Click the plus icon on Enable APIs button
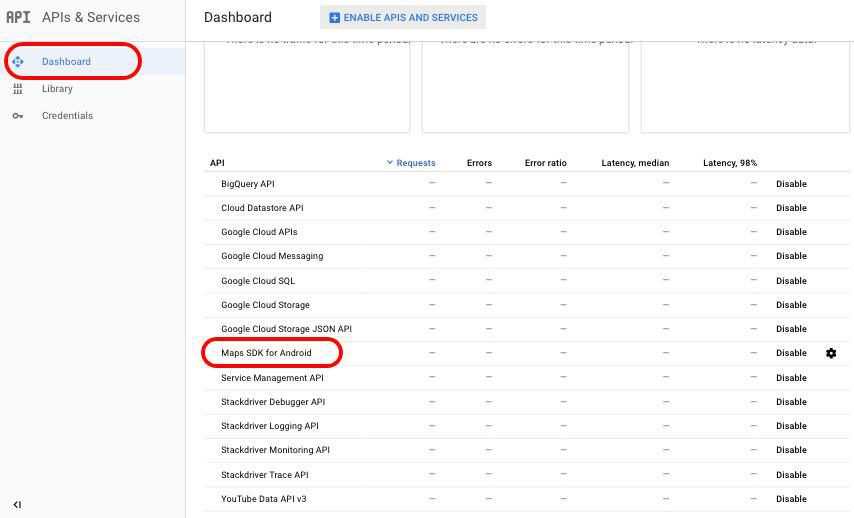Screen dimensions: 854x518 pos(334,17)
